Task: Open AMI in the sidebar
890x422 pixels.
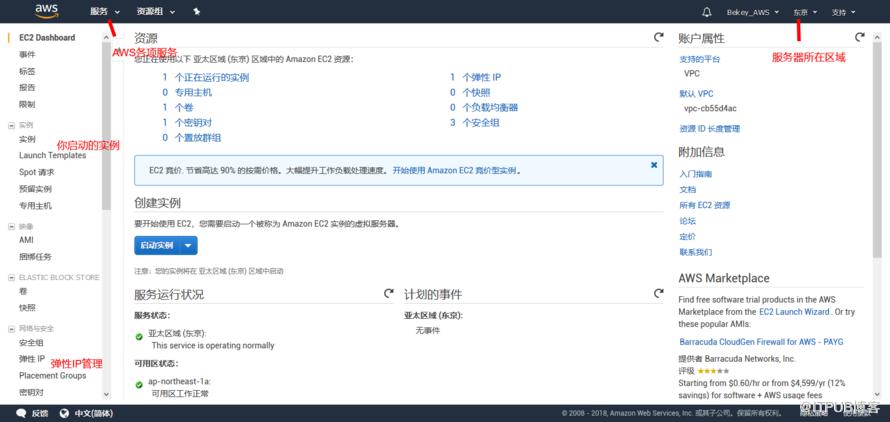Action: pos(26,240)
